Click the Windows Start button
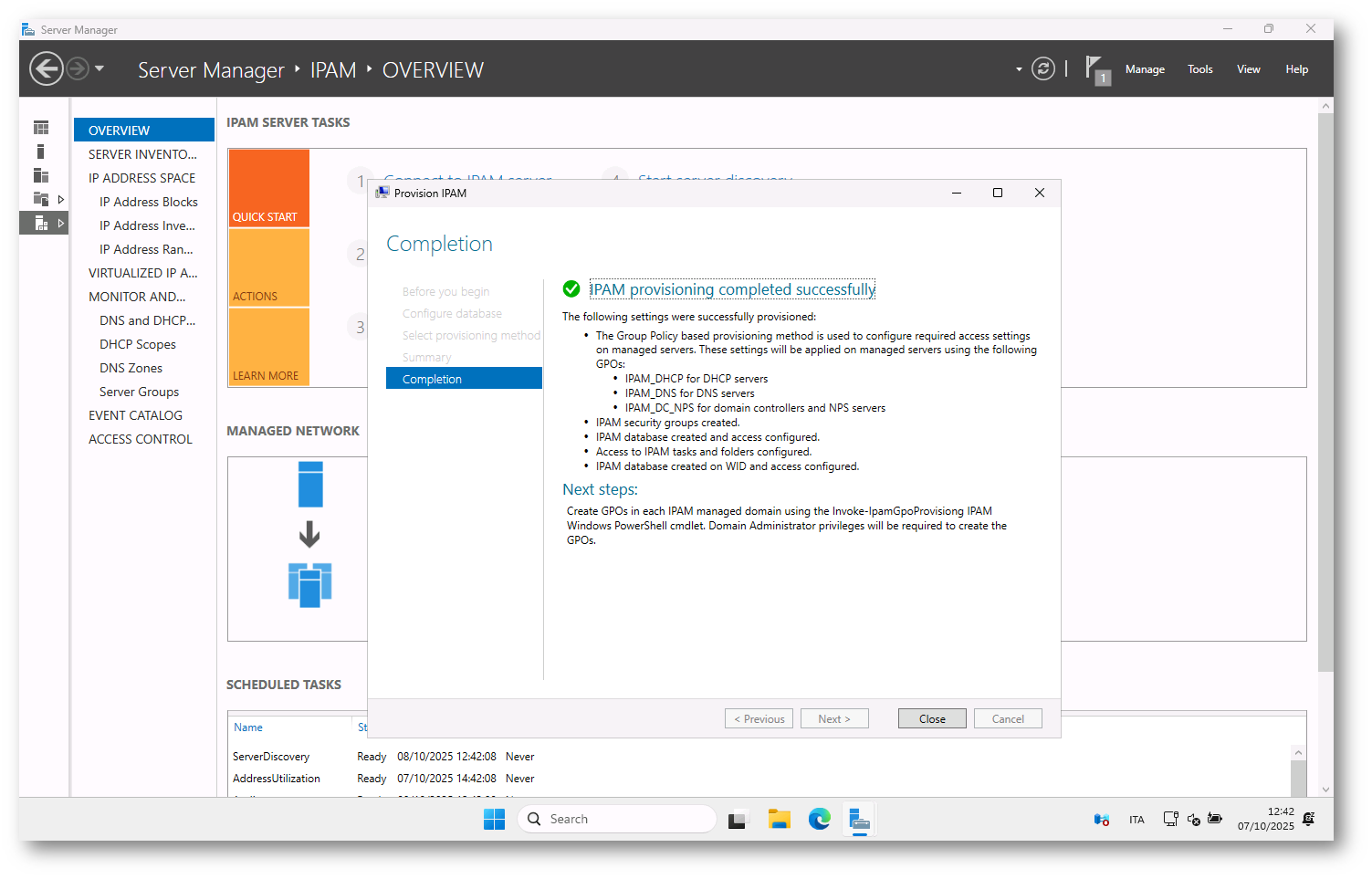1372x879 pixels. 494,820
